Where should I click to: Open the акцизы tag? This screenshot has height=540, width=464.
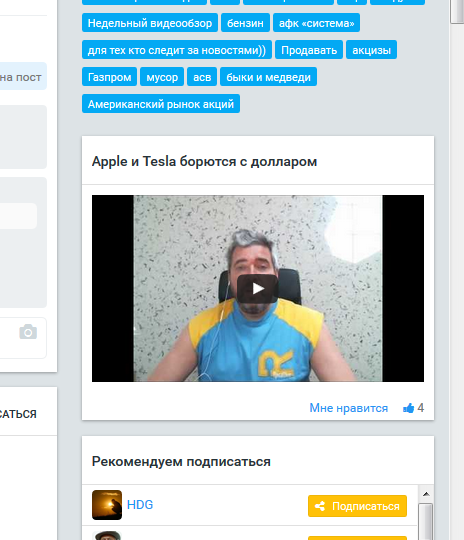tap(371, 50)
